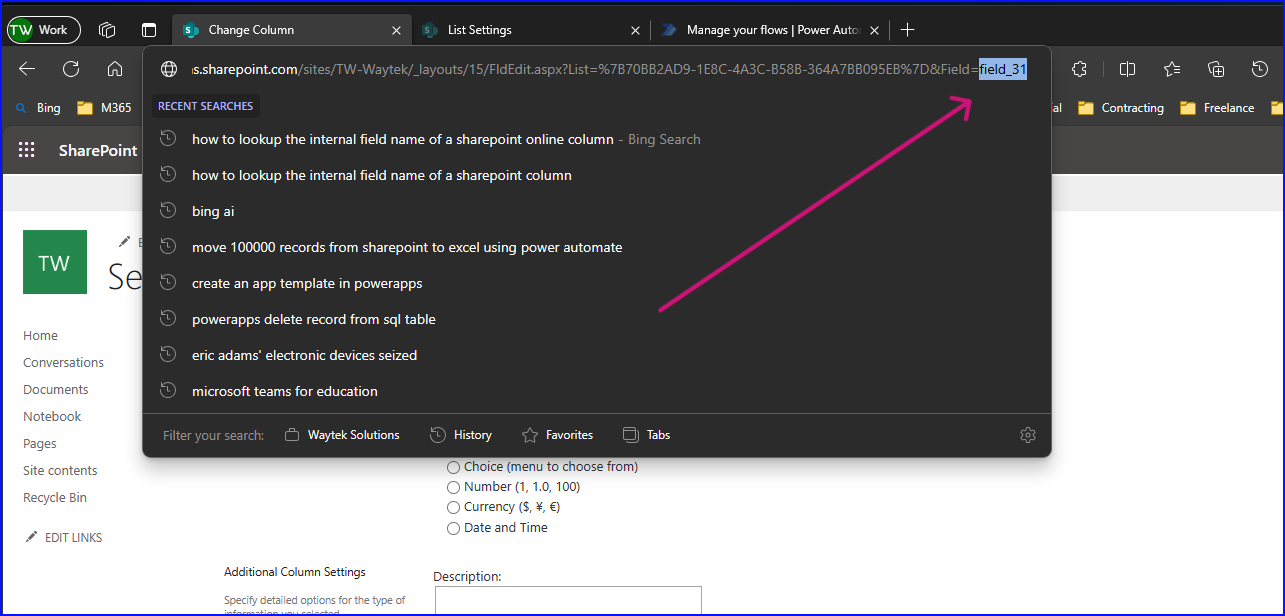
Task: Select the Date and Time option
Action: (454, 528)
